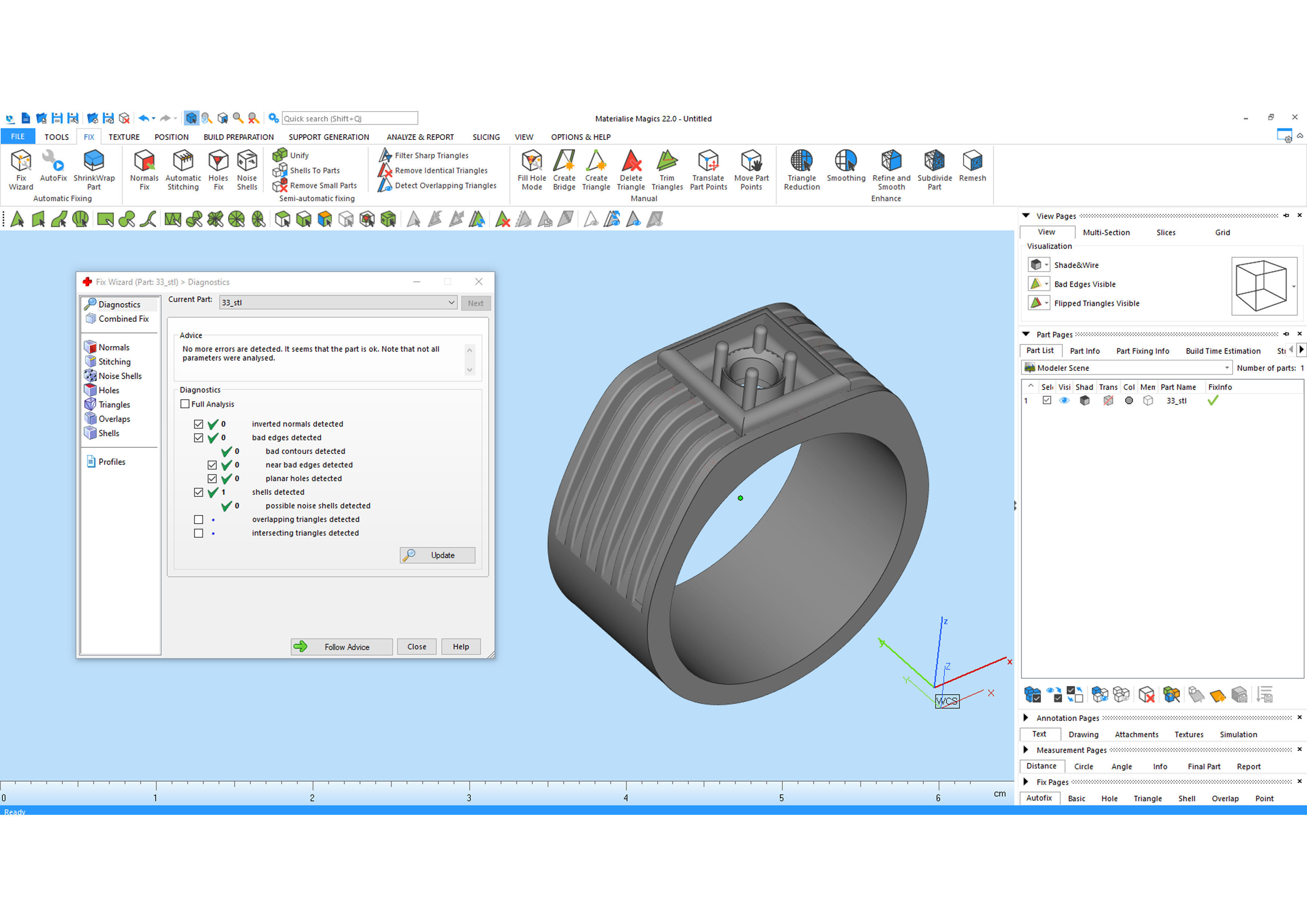Image resolution: width=1307 pixels, height=924 pixels.
Task: Expand the Annotation Pages panel
Action: point(1026,718)
